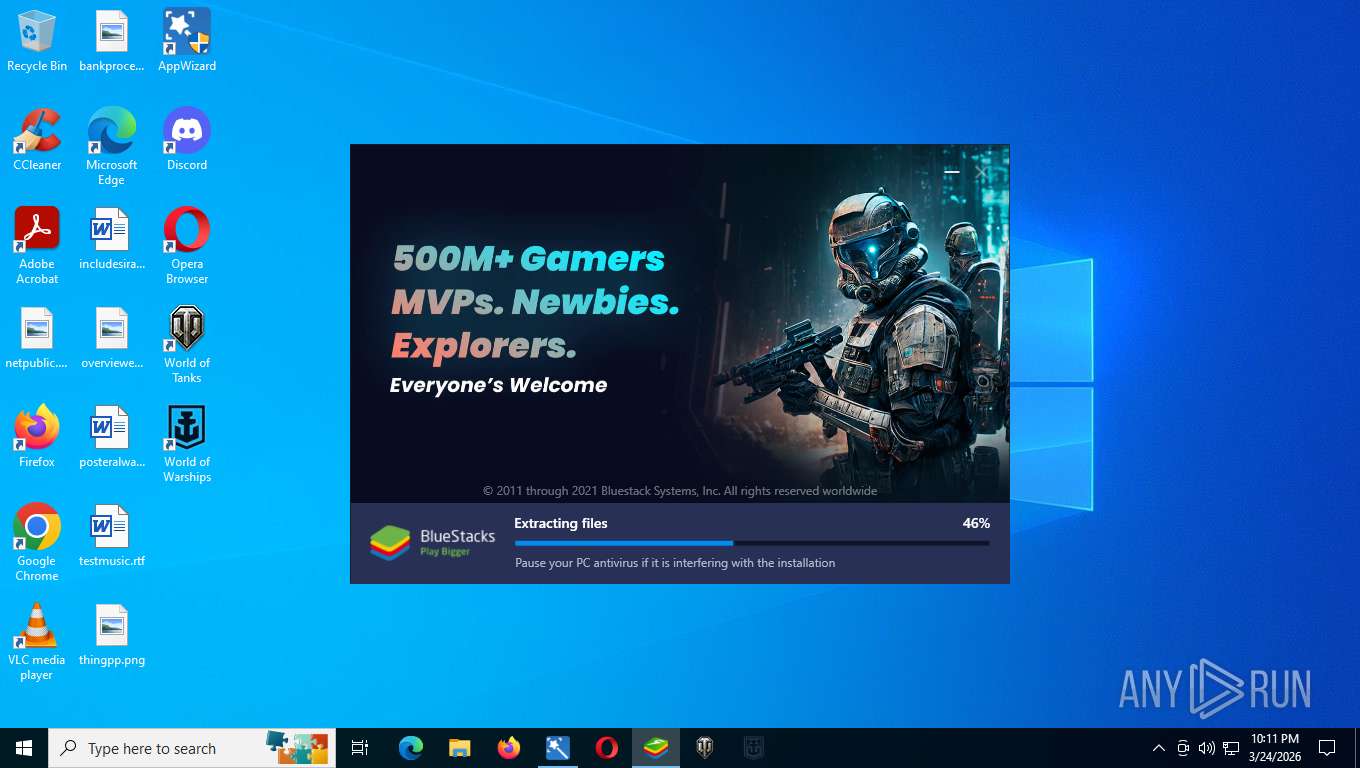
Task: Click the 500M+ Gamers headline
Action: tap(528, 259)
